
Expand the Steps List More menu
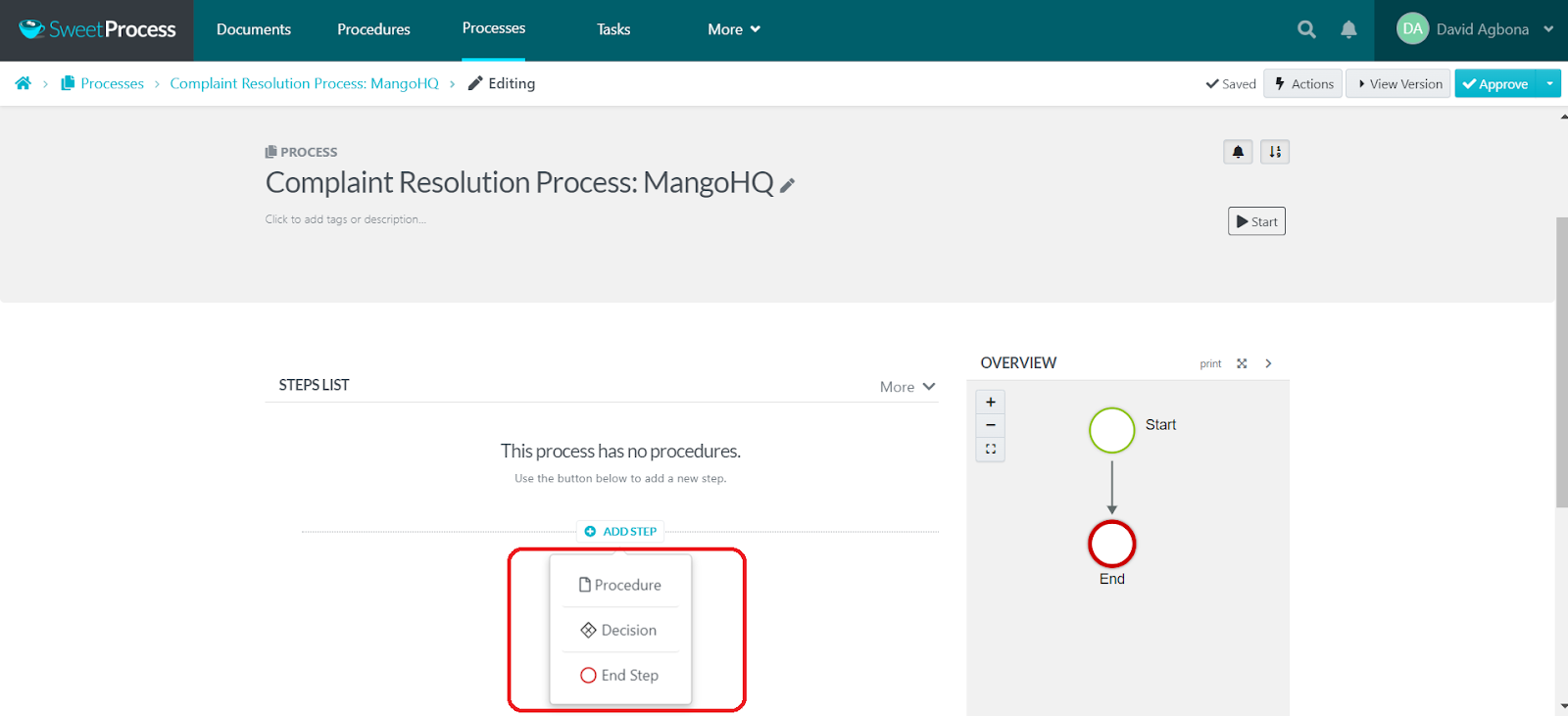pyautogui.click(x=907, y=387)
